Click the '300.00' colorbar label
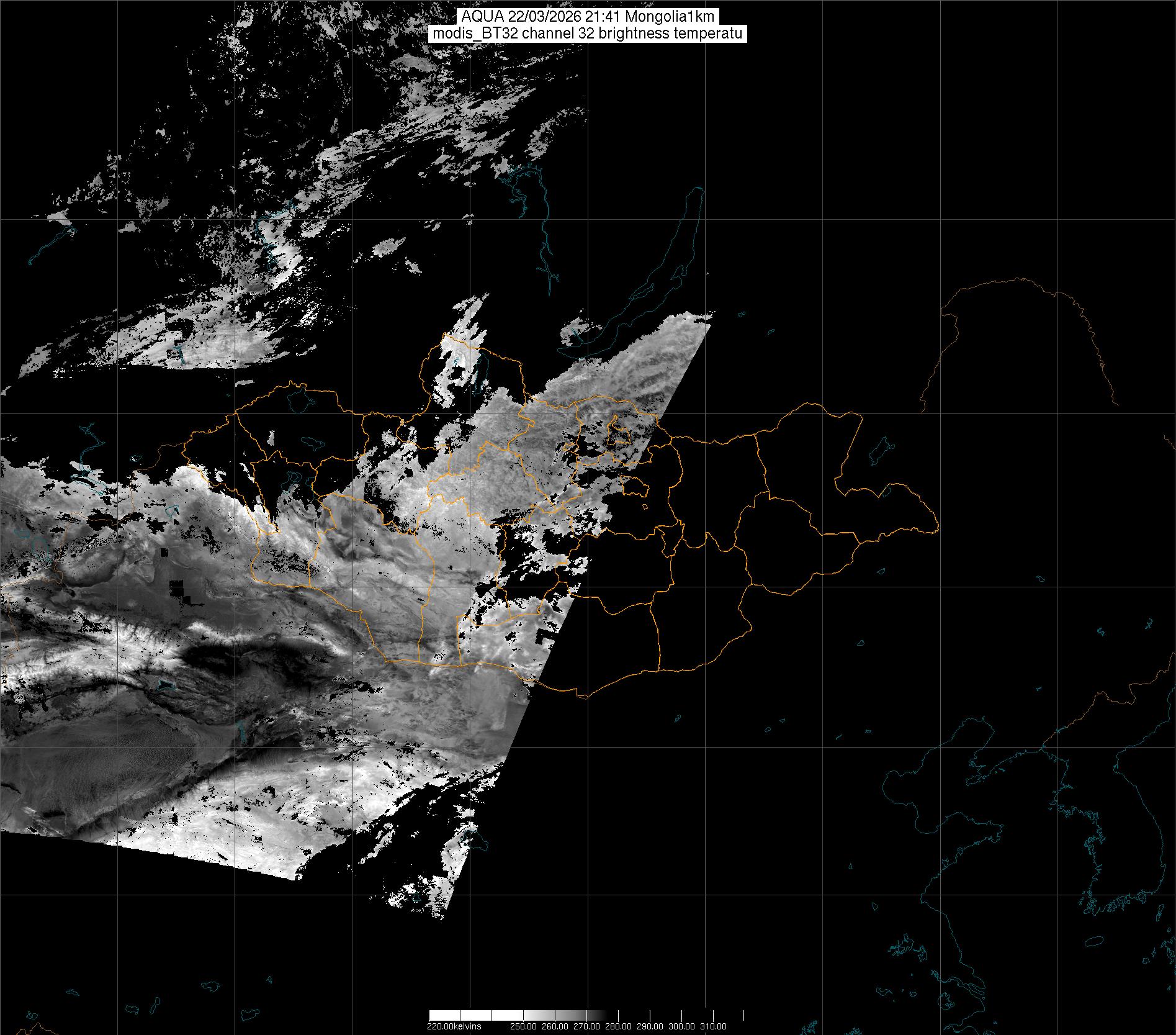Image resolution: width=1176 pixels, height=1035 pixels. (683, 1026)
